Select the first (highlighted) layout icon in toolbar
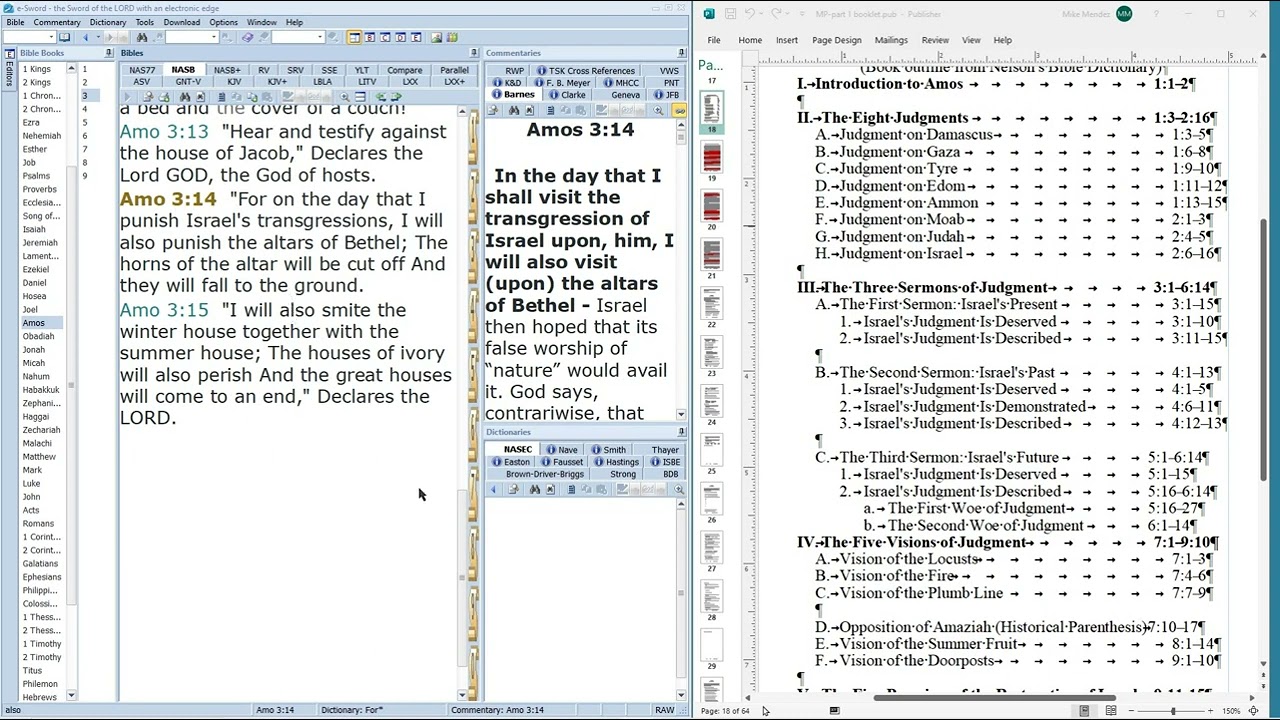 point(354,37)
